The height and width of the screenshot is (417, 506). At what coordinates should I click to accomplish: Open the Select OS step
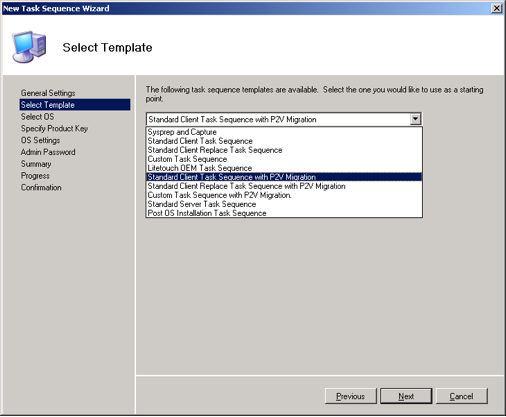pos(37,117)
